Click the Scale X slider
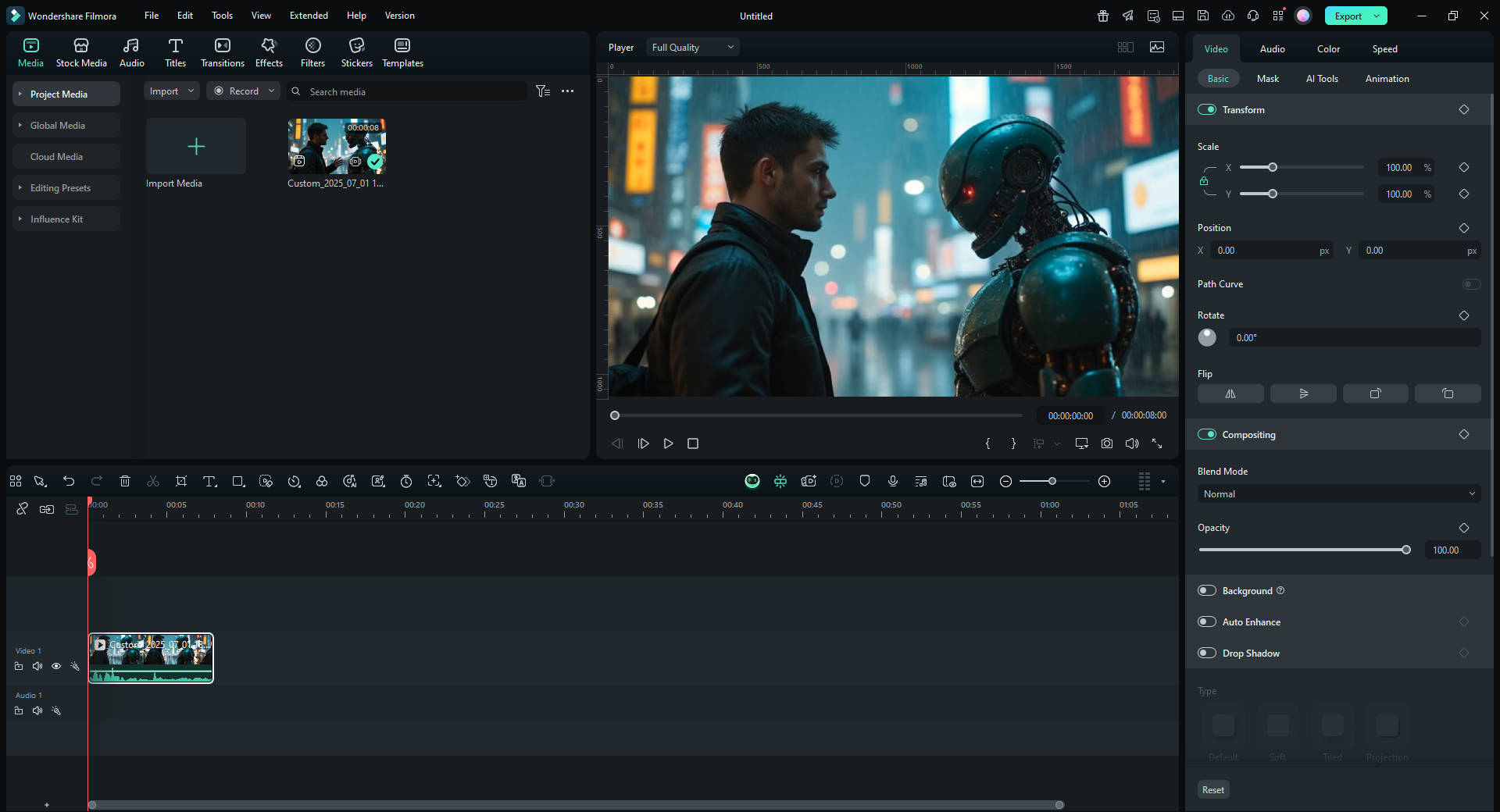This screenshot has width=1500, height=812. (1302, 167)
